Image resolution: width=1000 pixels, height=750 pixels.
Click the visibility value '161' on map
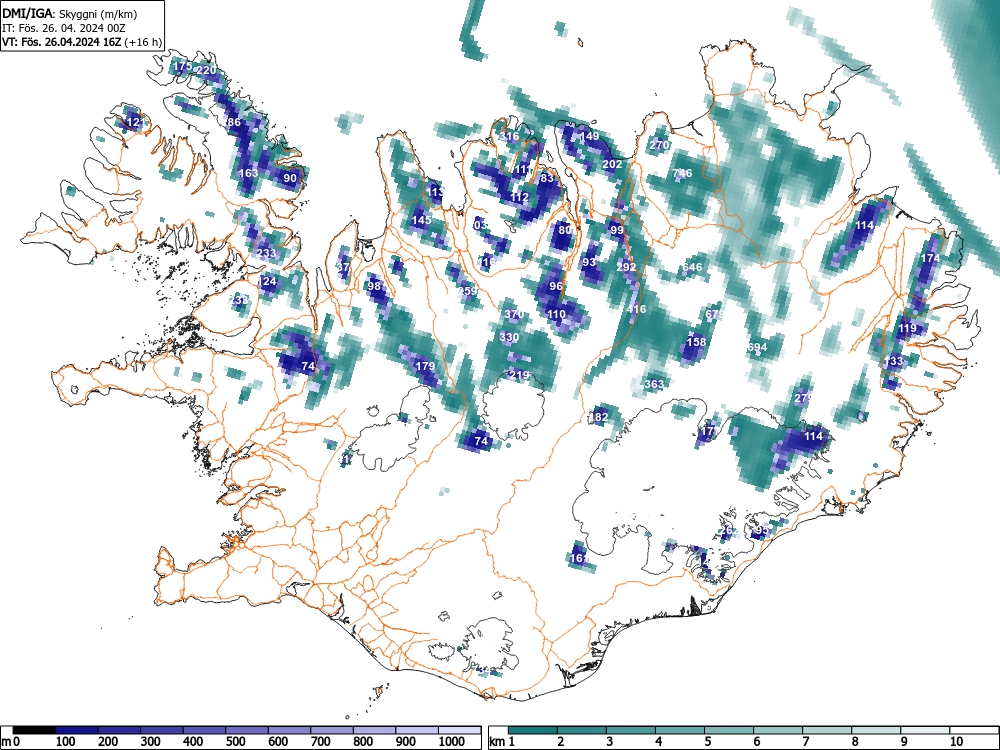(579, 558)
